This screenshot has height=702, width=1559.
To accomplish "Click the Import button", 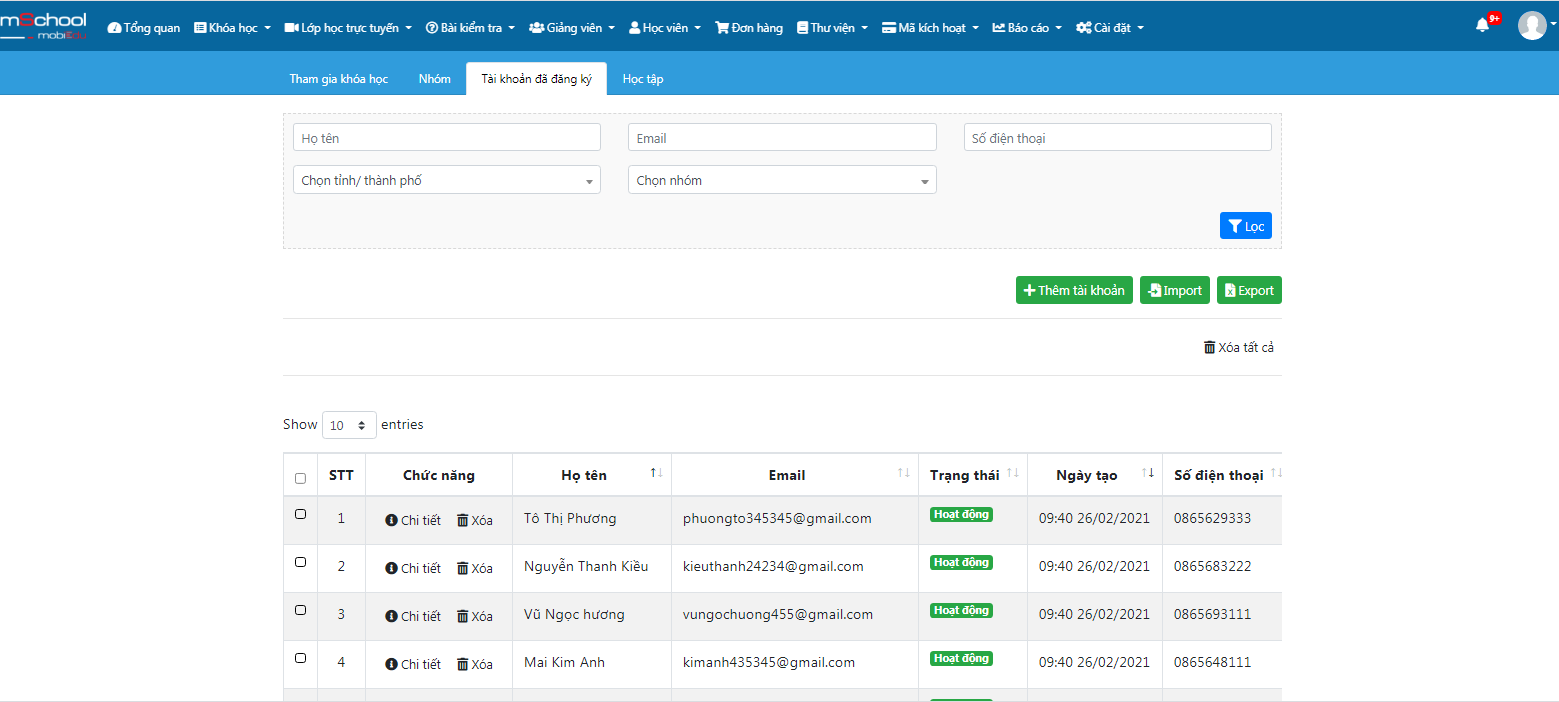I will click(x=1175, y=290).
